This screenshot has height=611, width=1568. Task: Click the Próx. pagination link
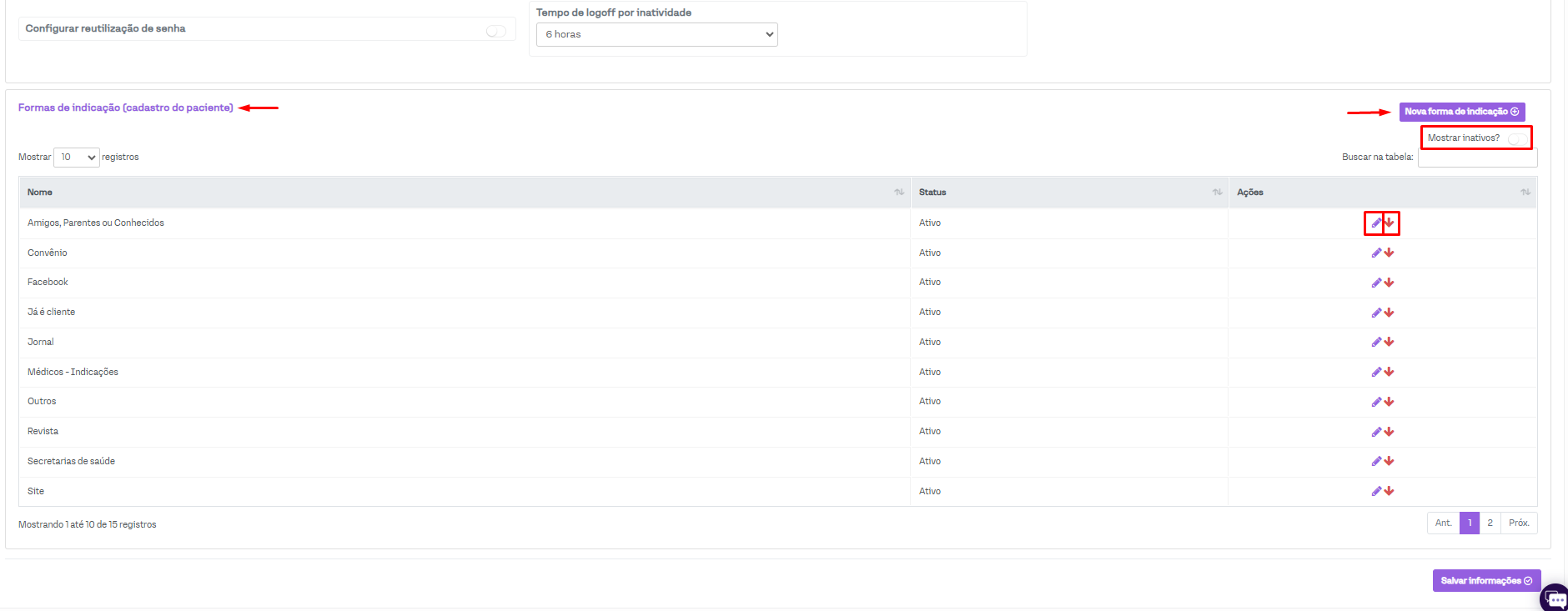[x=1519, y=523]
